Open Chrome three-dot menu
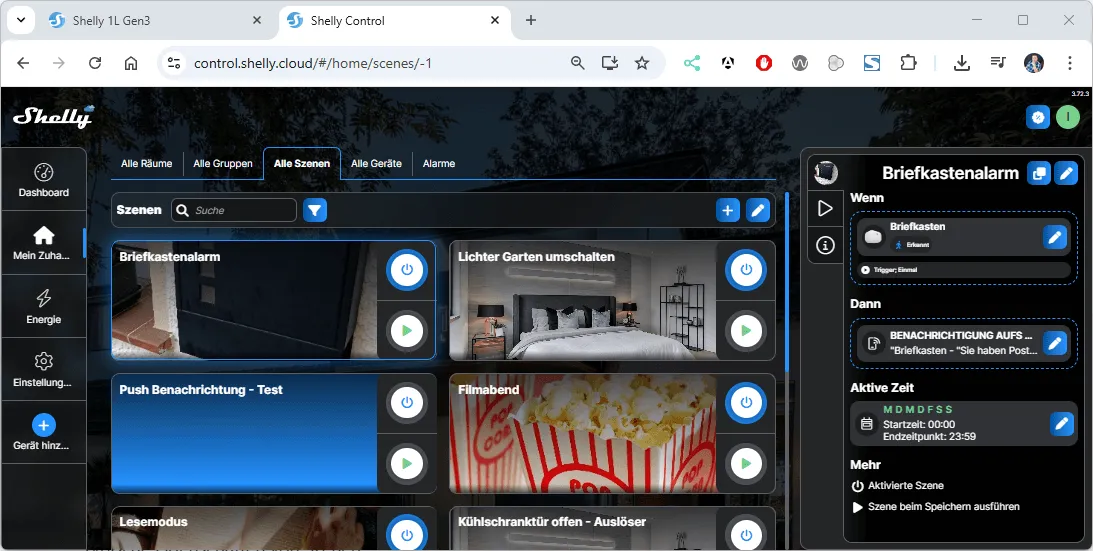The width and height of the screenshot is (1093, 551). (1069, 63)
